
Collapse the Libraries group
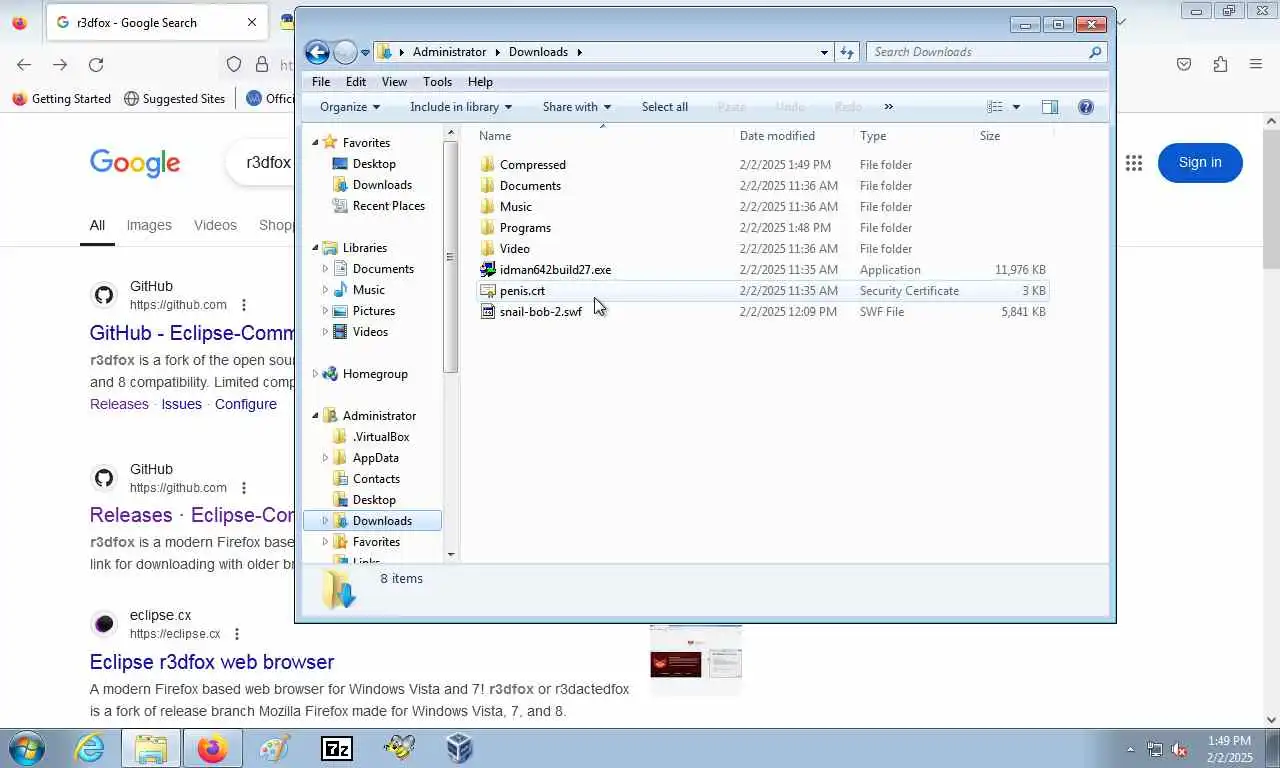pos(315,248)
